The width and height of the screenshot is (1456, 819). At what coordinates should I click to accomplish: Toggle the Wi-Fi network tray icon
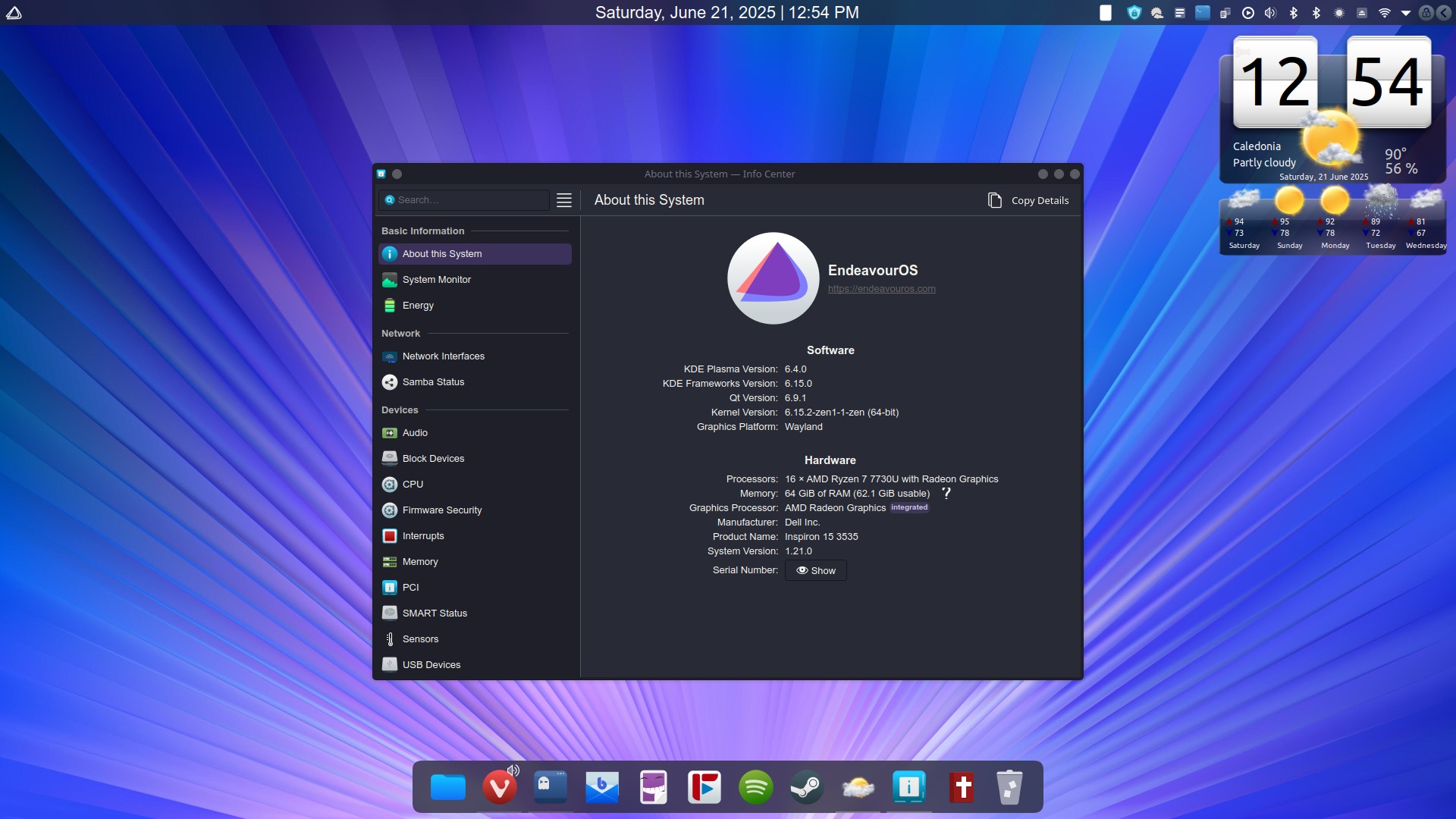(1384, 13)
